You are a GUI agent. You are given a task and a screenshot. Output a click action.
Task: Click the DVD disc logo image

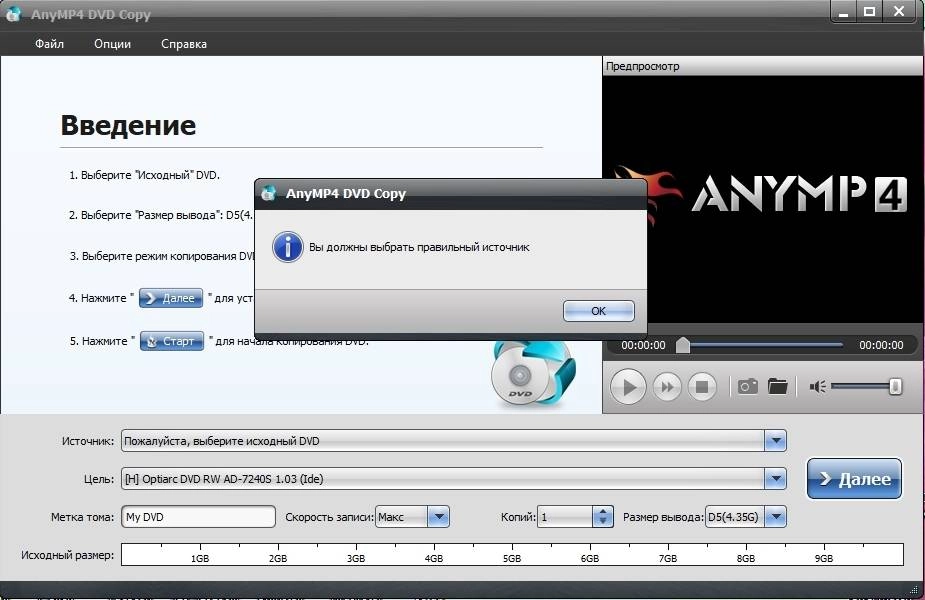(533, 374)
